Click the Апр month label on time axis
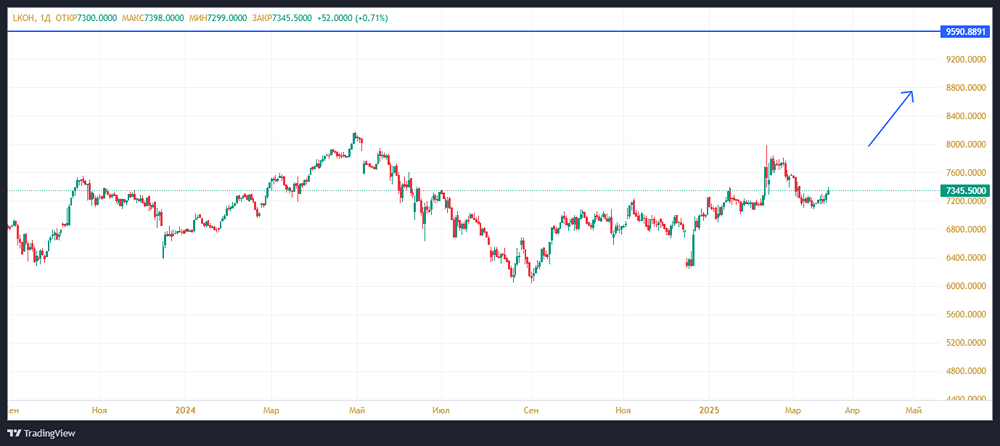1000x446 pixels. 852,410
